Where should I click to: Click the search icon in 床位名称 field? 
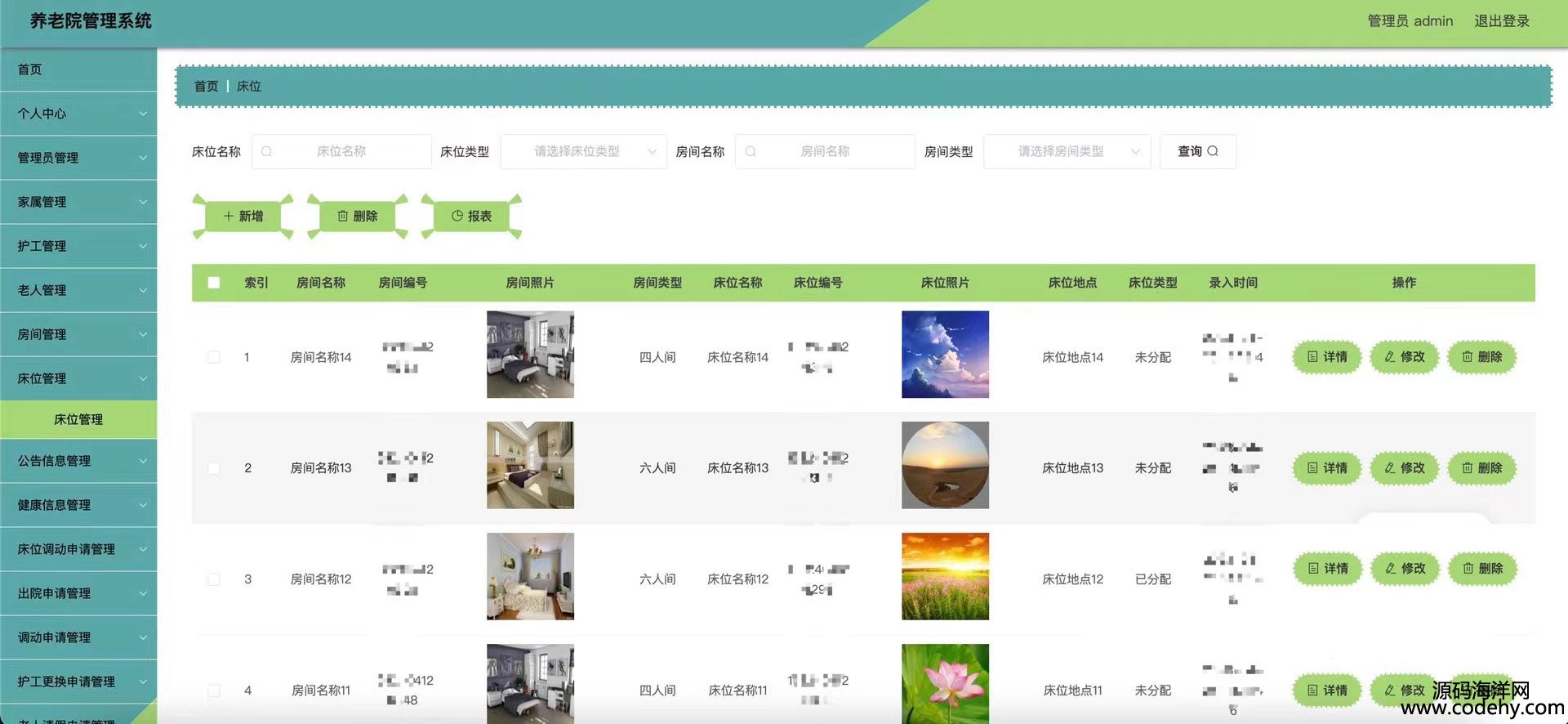pos(266,151)
